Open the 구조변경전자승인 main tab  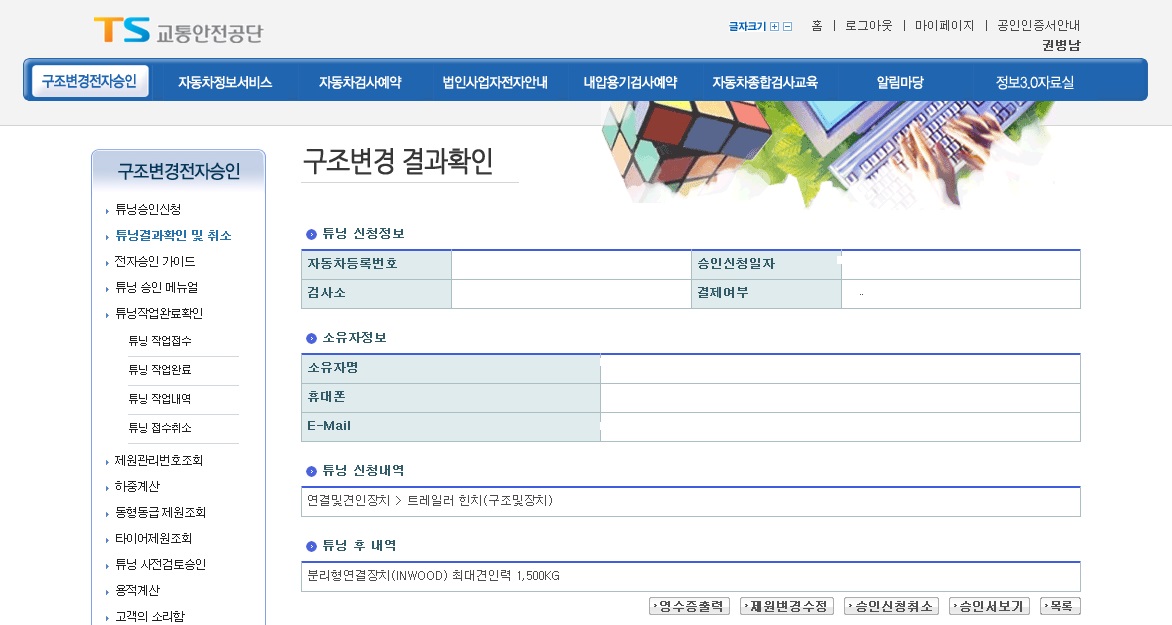90,81
